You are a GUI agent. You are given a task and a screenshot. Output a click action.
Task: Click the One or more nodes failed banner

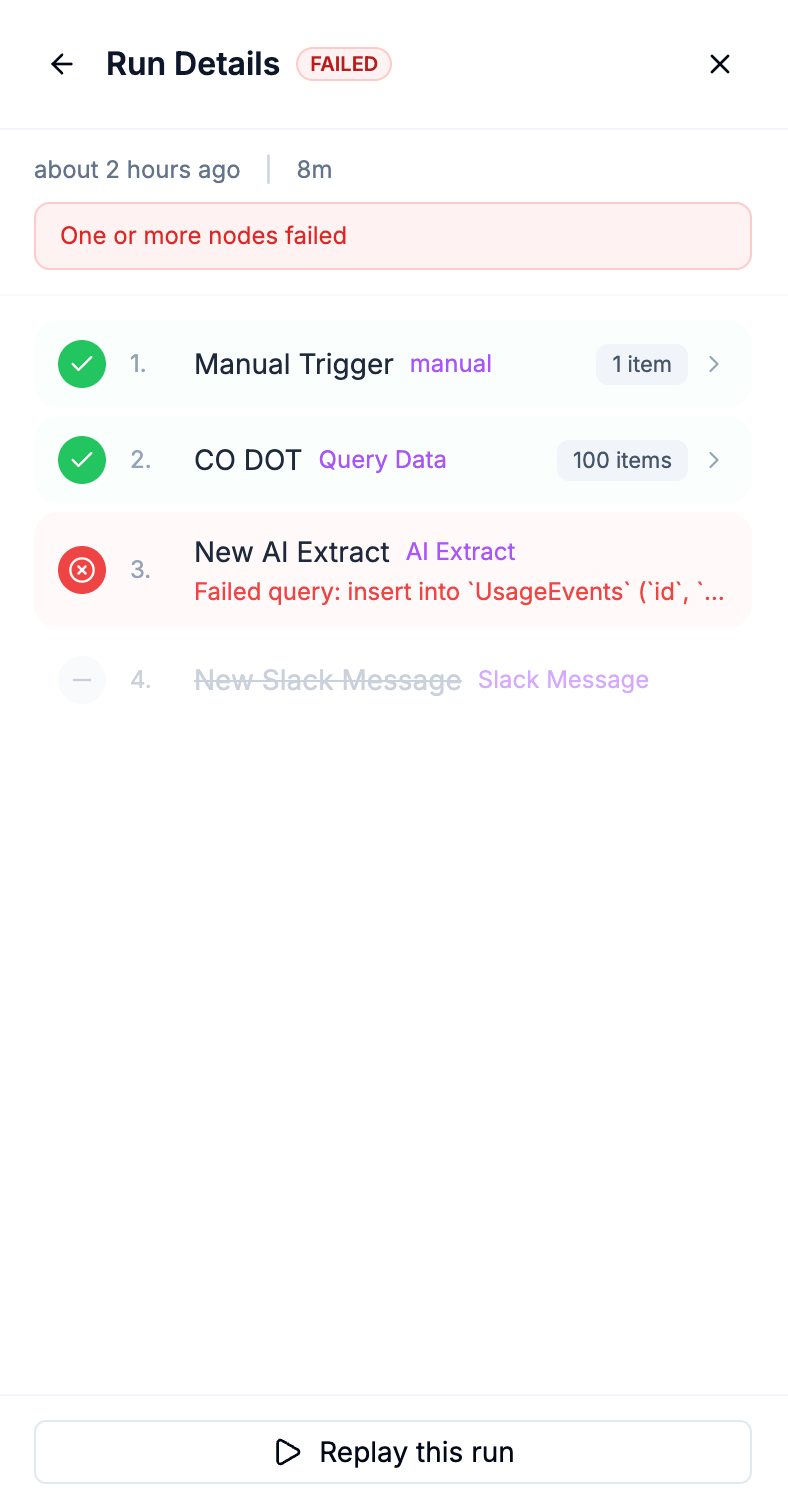(393, 235)
